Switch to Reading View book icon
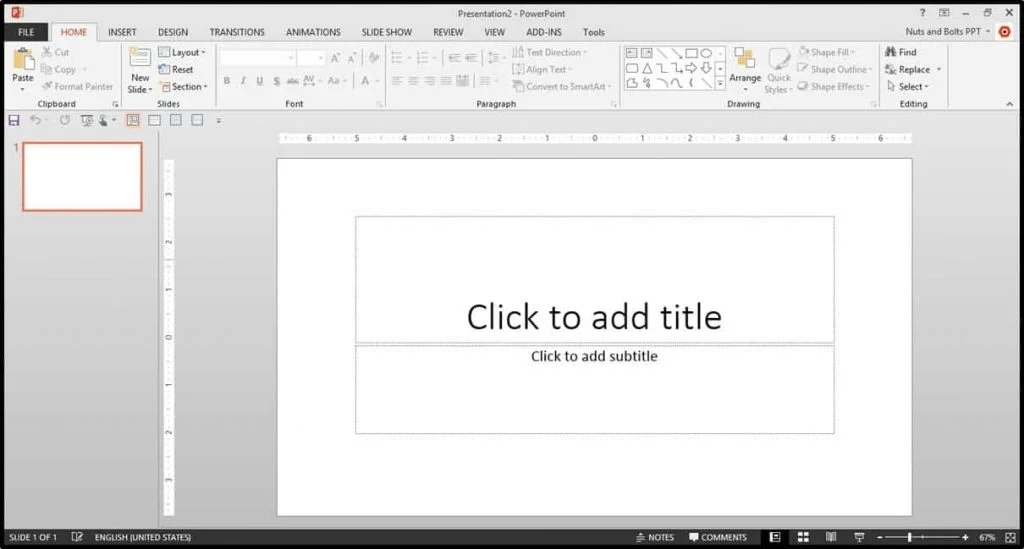 pyautogui.click(x=831, y=537)
